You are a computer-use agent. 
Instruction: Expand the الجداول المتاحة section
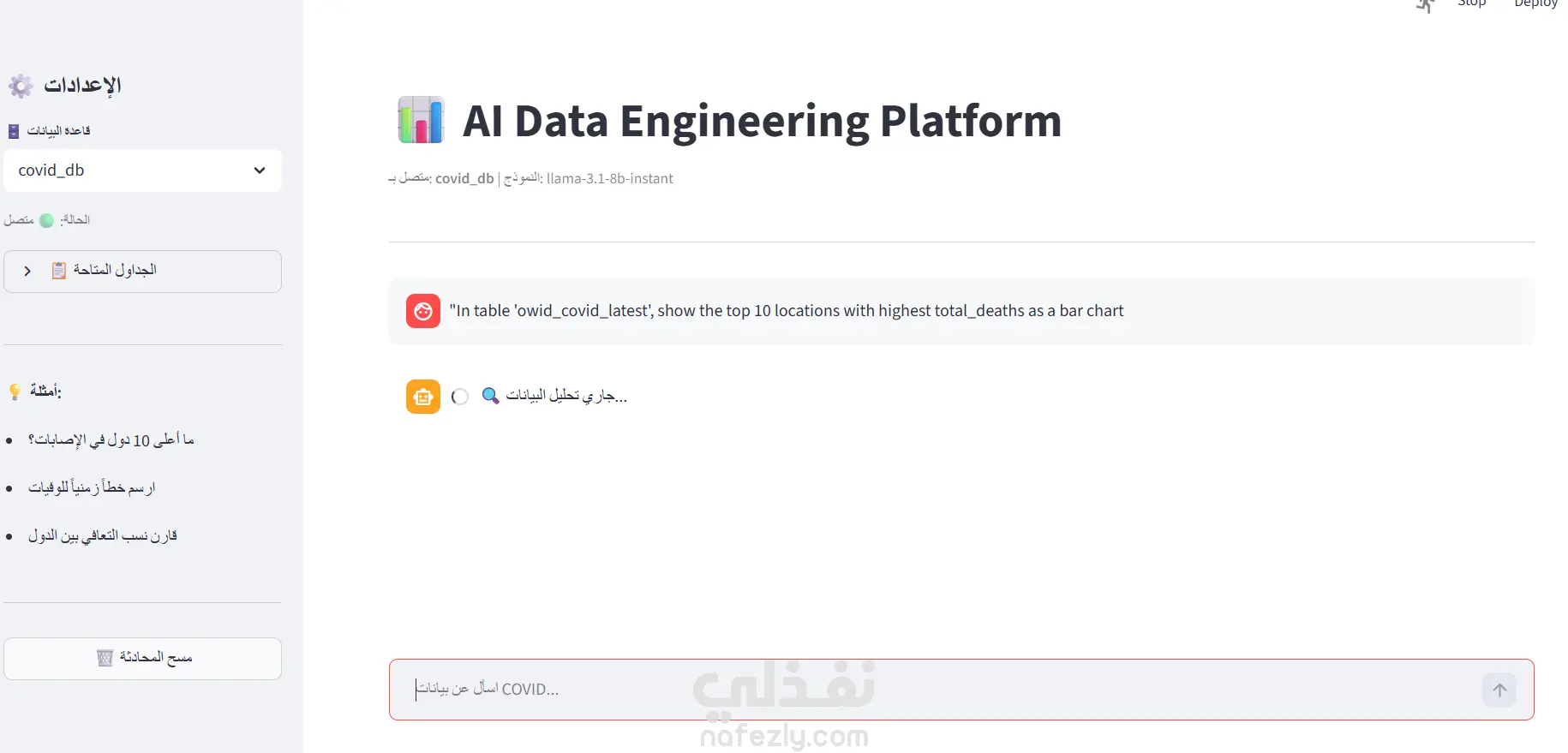[x=142, y=272]
